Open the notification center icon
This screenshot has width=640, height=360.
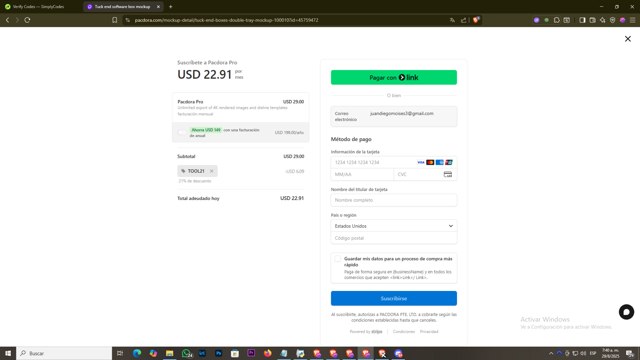[630, 353]
